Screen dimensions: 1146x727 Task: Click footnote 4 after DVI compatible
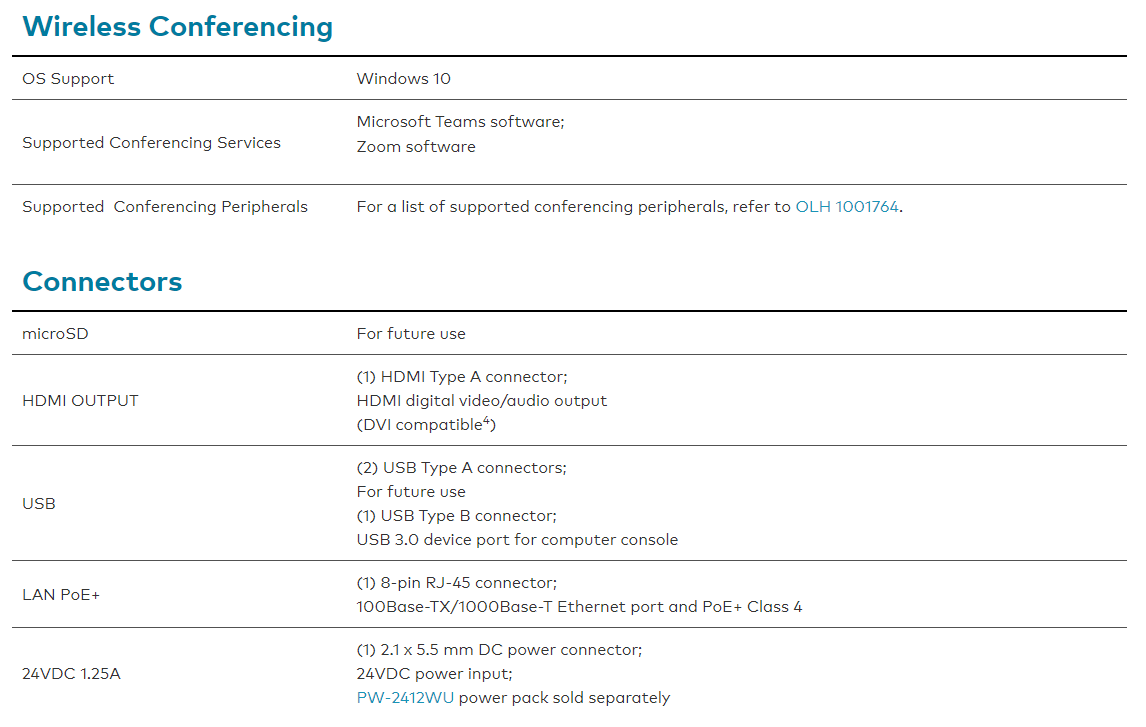point(487,420)
